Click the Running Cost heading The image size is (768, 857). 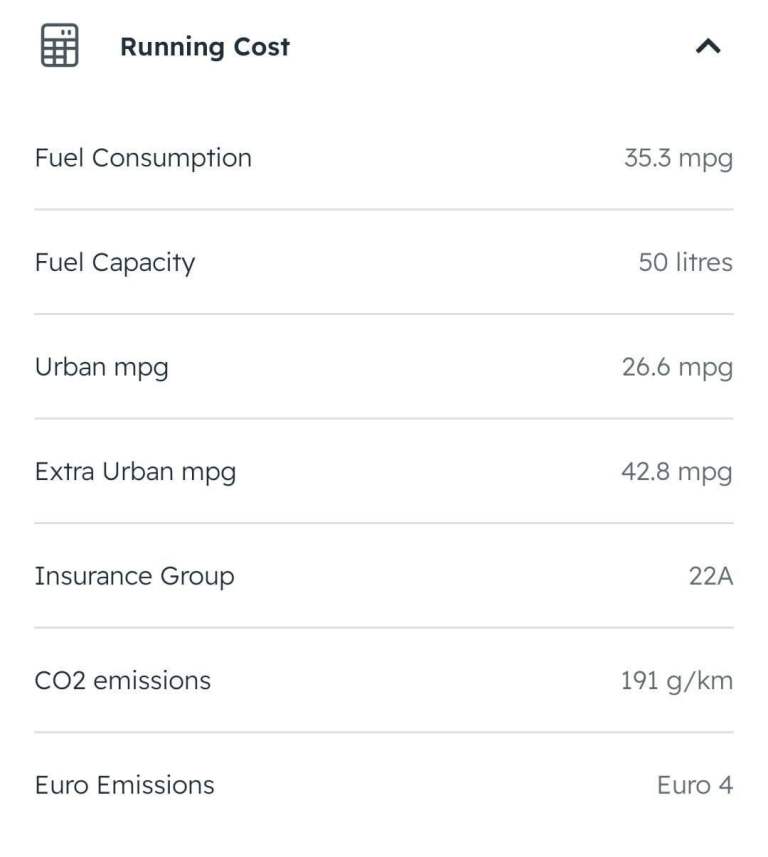click(204, 47)
